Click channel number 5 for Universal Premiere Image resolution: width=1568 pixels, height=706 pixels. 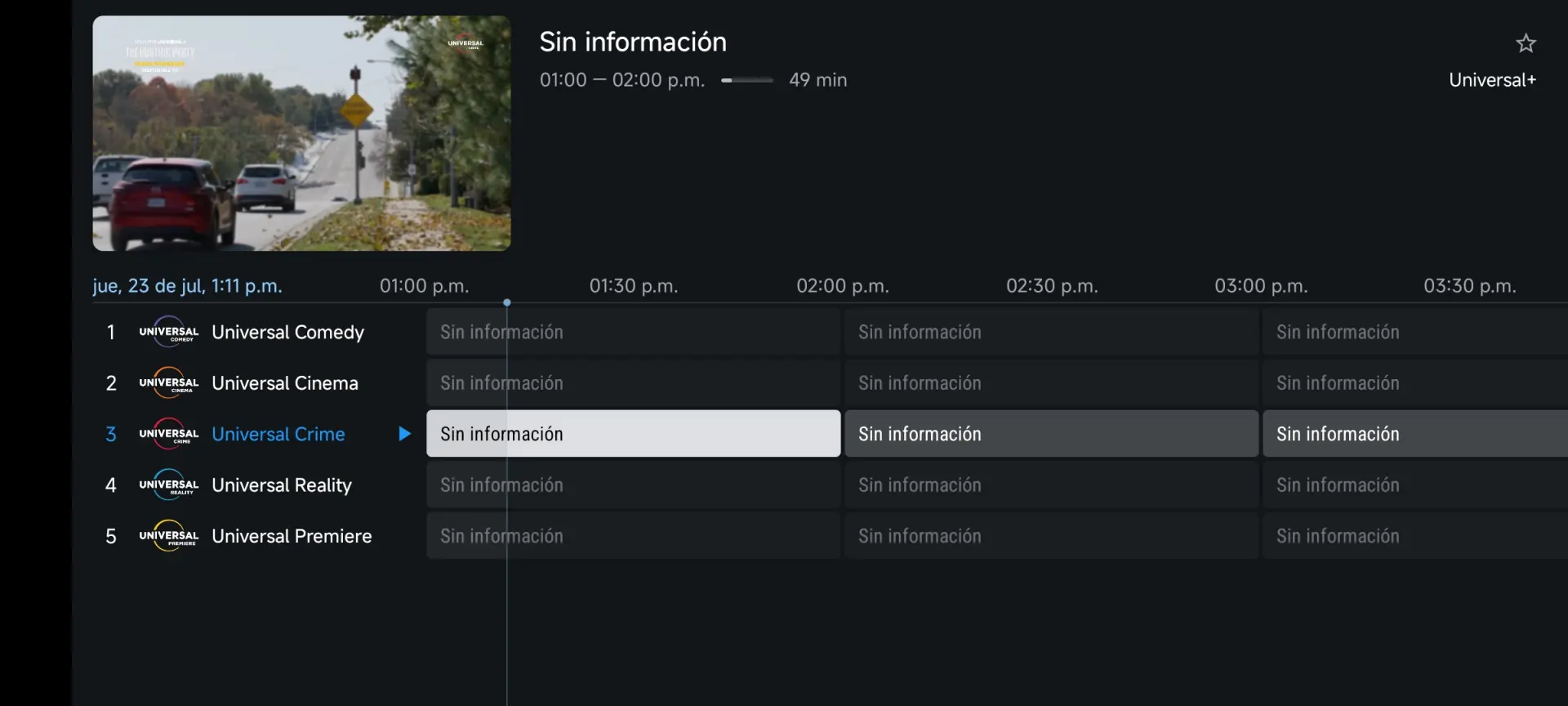coord(111,536)
